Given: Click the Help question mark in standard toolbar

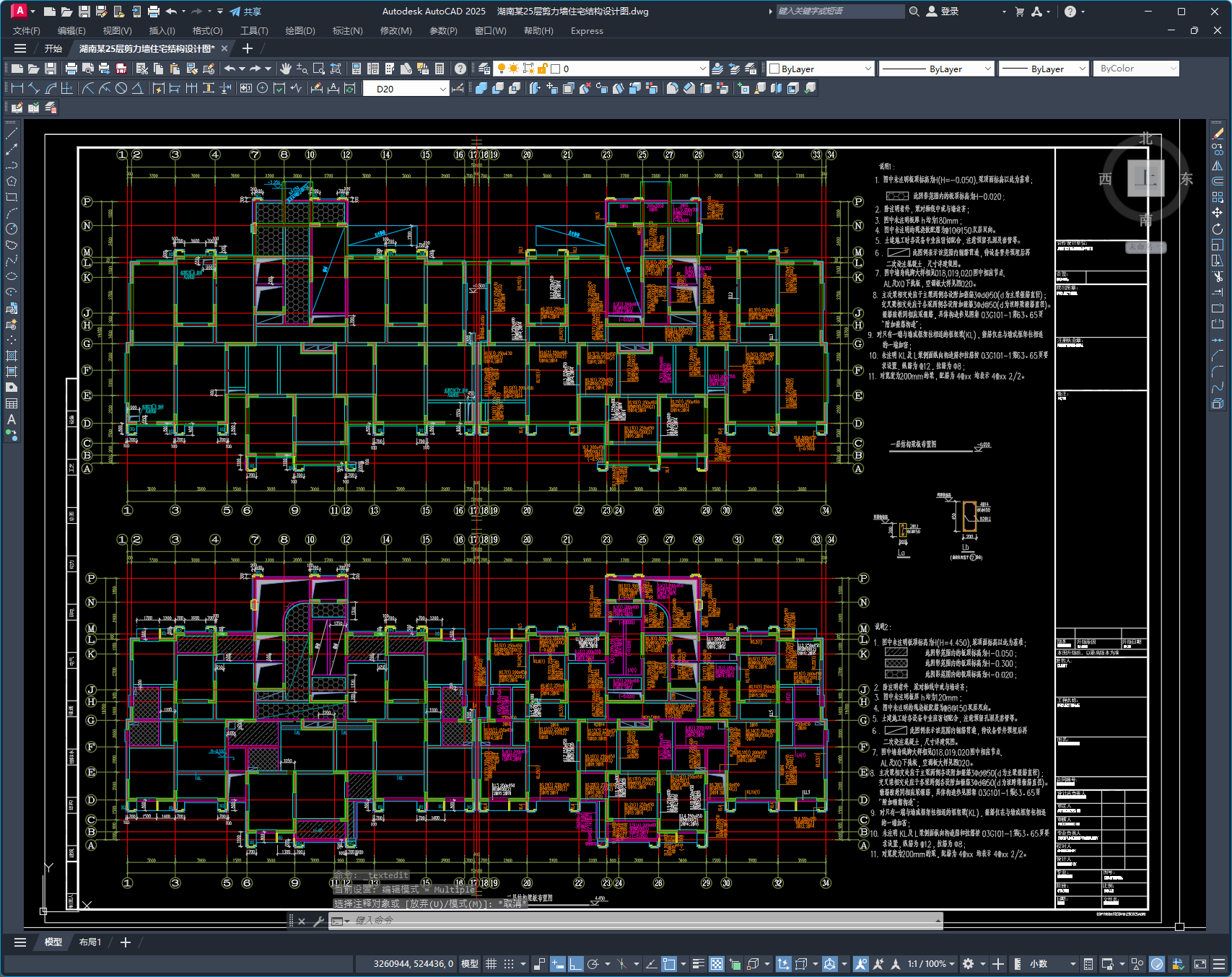Looking at the screenshot, I should point(460,69).
